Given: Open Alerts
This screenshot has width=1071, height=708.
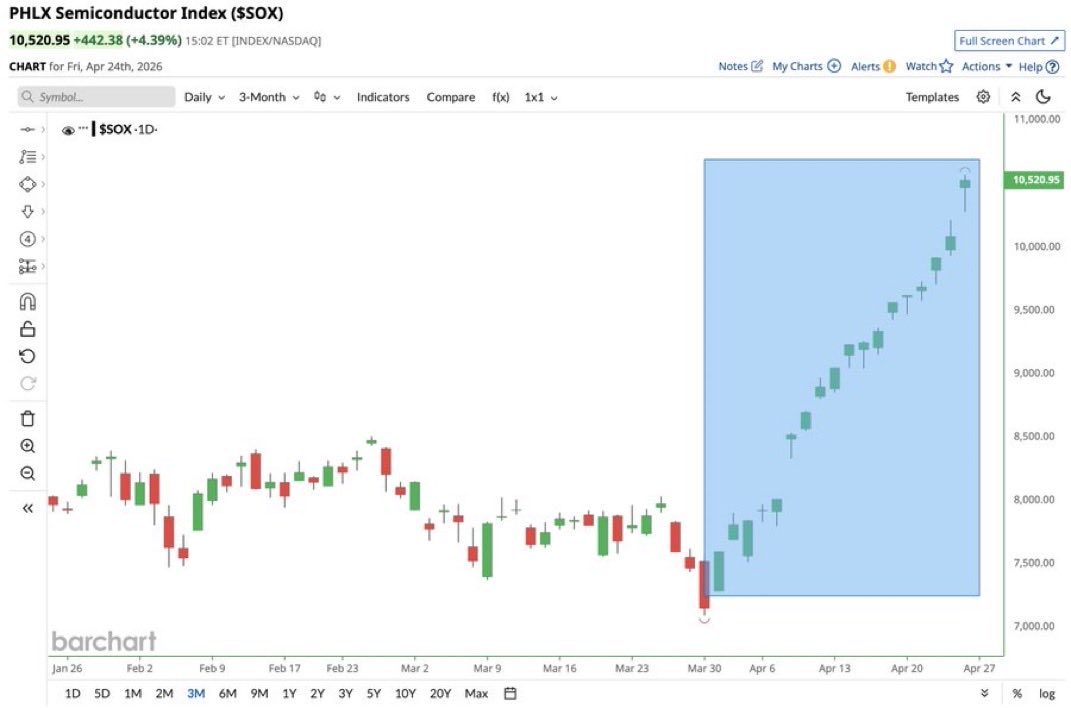Looking at the screenshot, I should click(x=873, y=66).
